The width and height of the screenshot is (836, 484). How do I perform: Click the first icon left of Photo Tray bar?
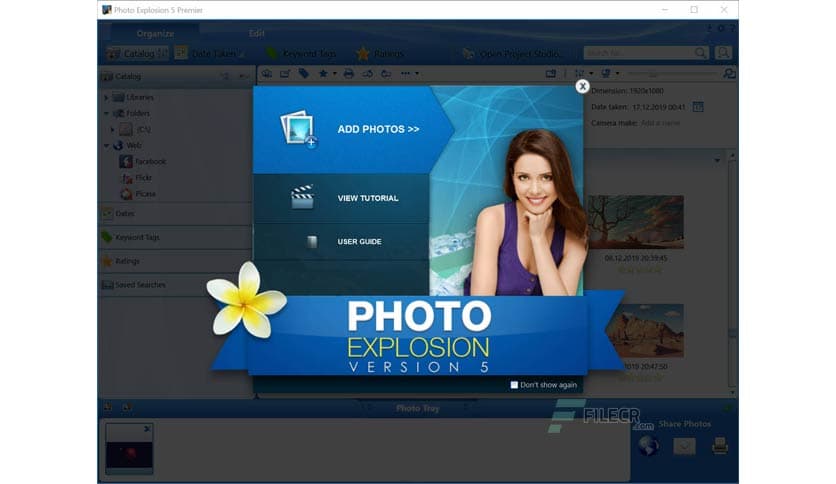click(108, 408)
